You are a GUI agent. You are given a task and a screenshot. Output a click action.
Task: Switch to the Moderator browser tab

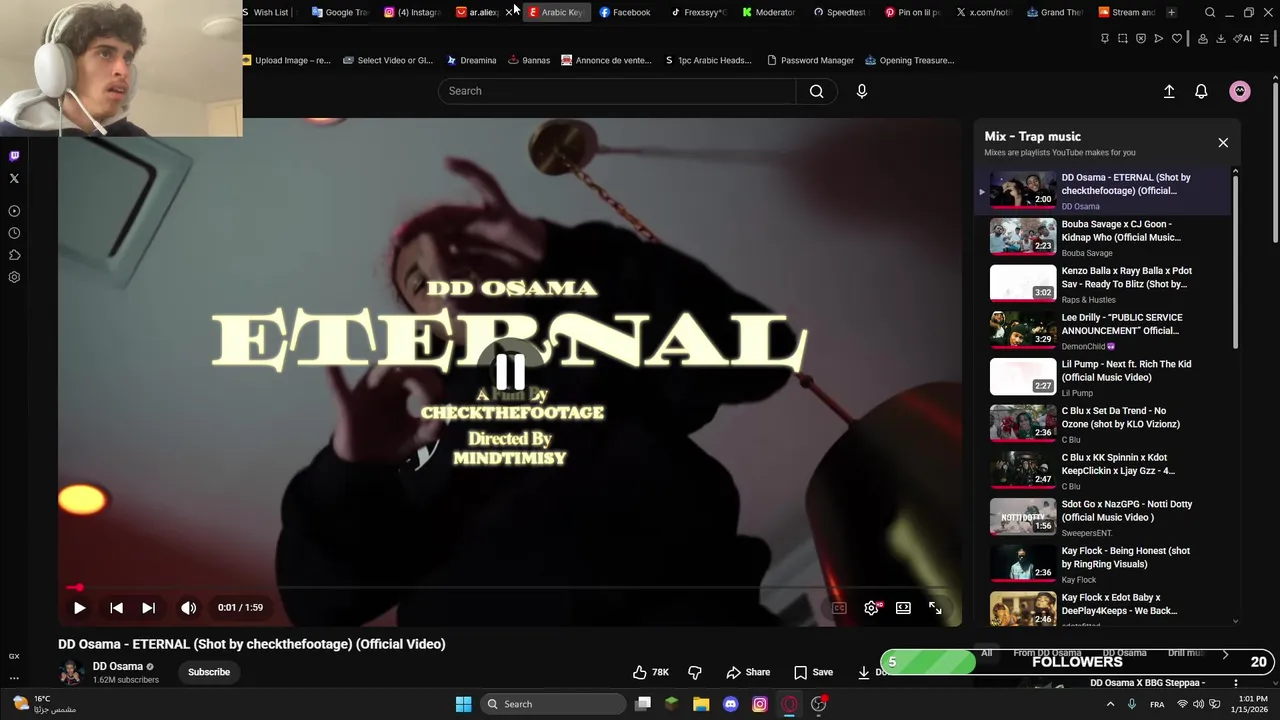pos(769,12)
